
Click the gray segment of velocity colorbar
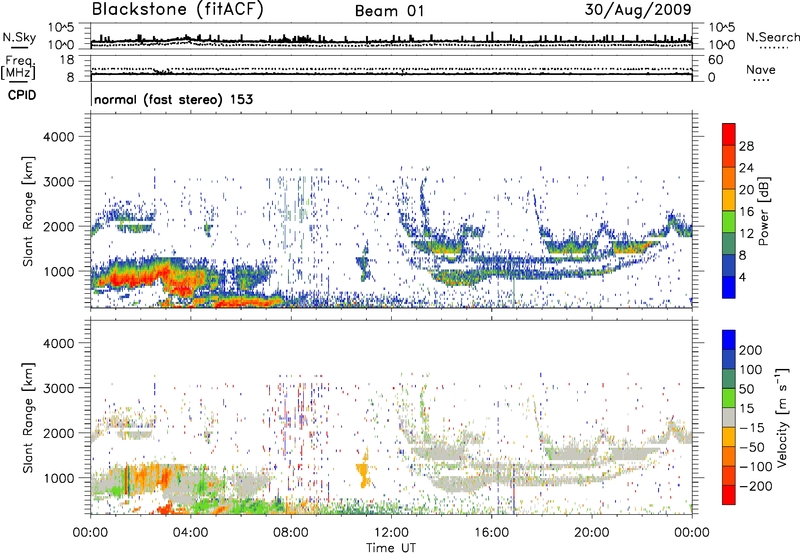click(729, 417)
